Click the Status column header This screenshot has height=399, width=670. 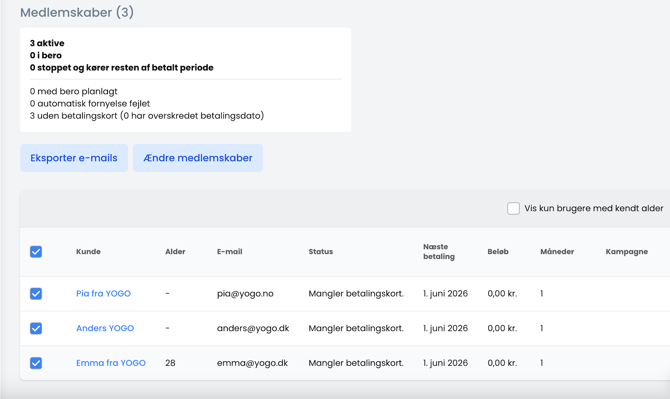[x=320, y=252]
